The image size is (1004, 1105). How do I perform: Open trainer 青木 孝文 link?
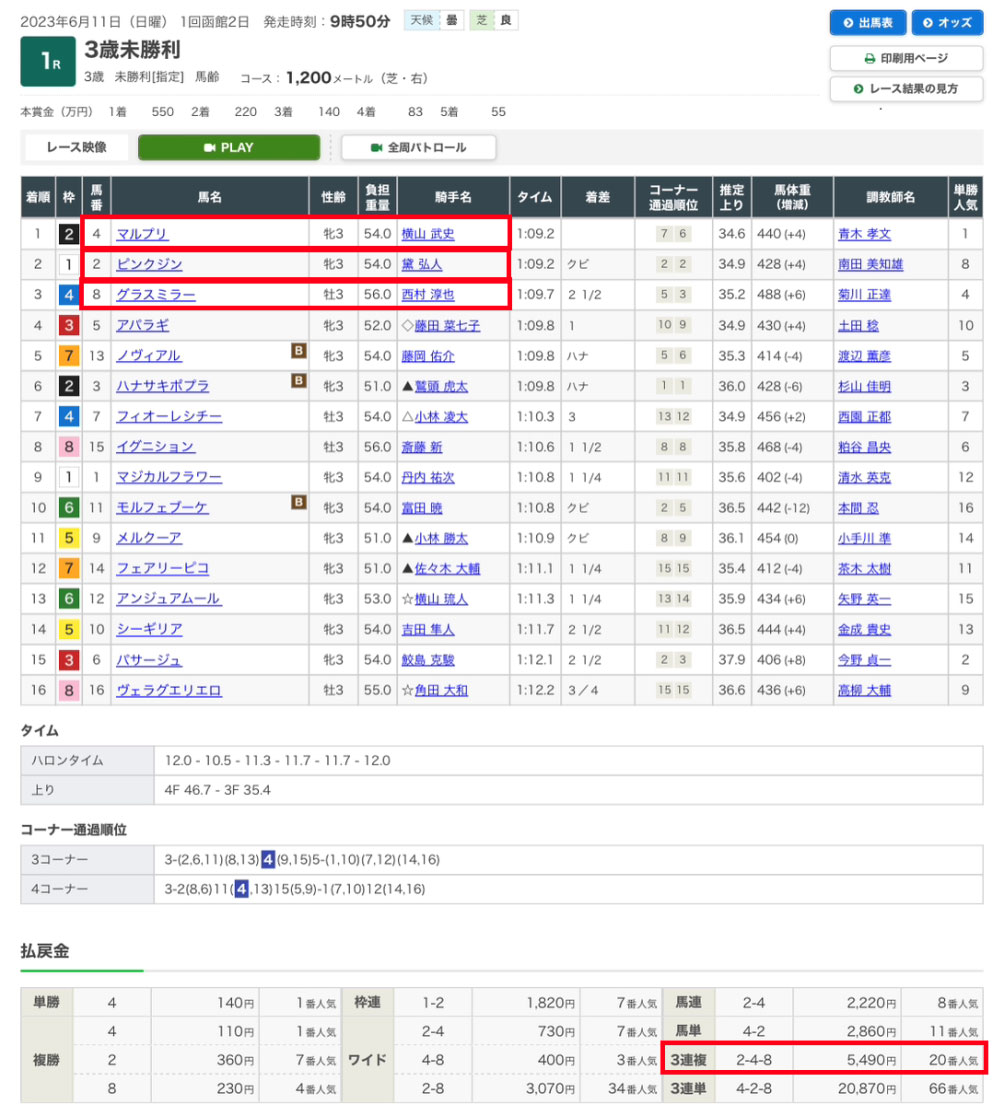click(x=864, y=234)
